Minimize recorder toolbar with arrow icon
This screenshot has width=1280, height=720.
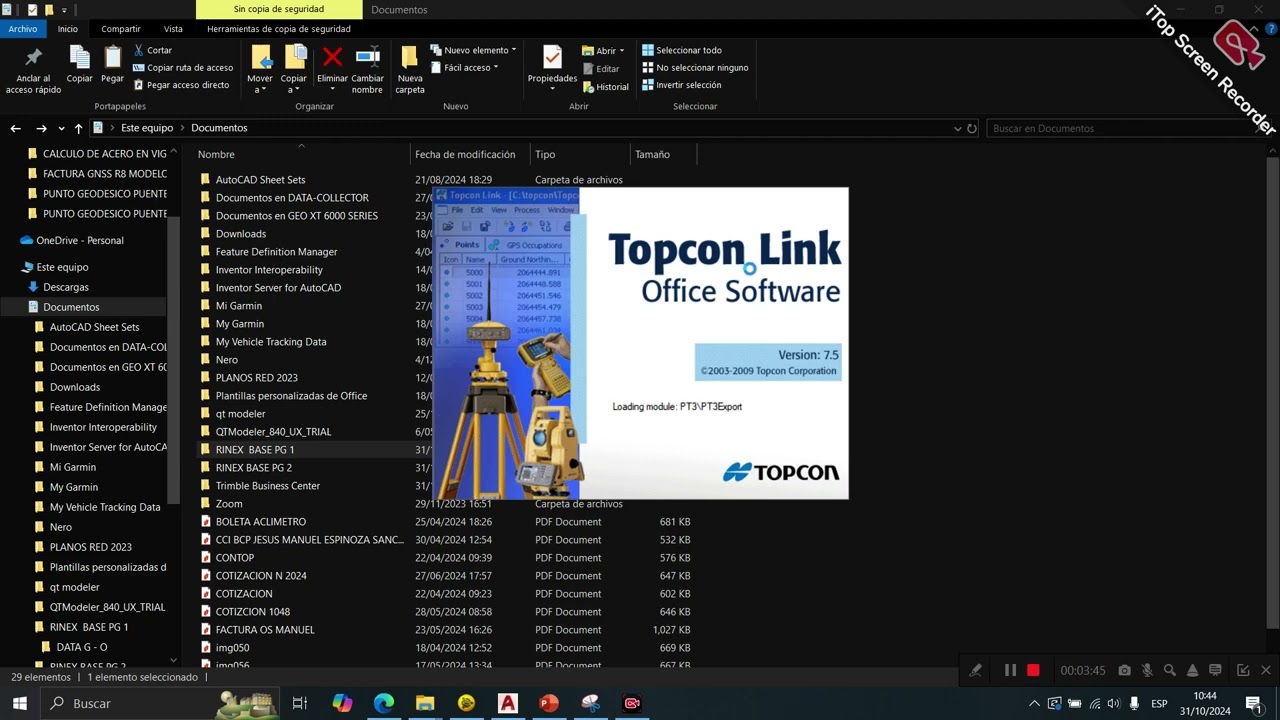click(x=1243, y=670)
